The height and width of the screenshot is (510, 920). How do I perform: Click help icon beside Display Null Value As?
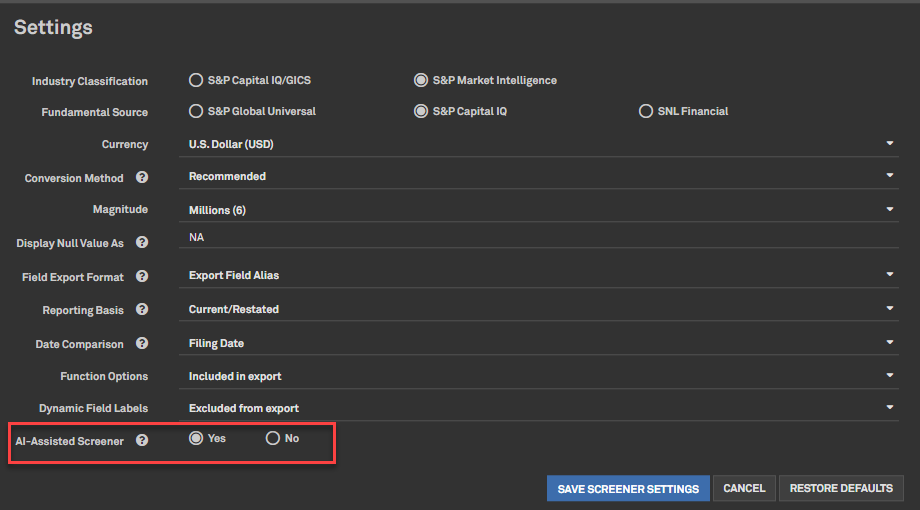[x=142, y=243]
